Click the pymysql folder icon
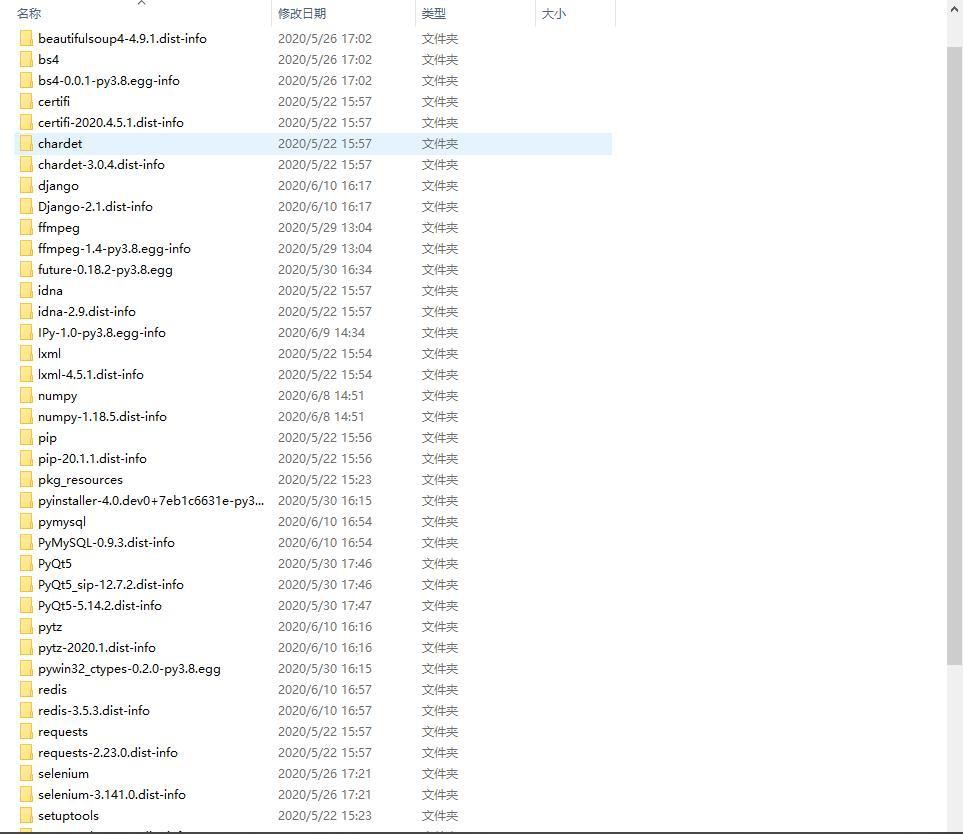The height and width of the screenshot is (834, 963). pos(26,522)
